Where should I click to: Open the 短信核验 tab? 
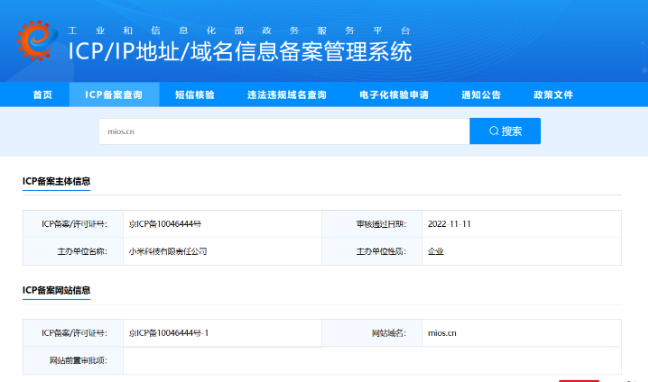(195, 95)
